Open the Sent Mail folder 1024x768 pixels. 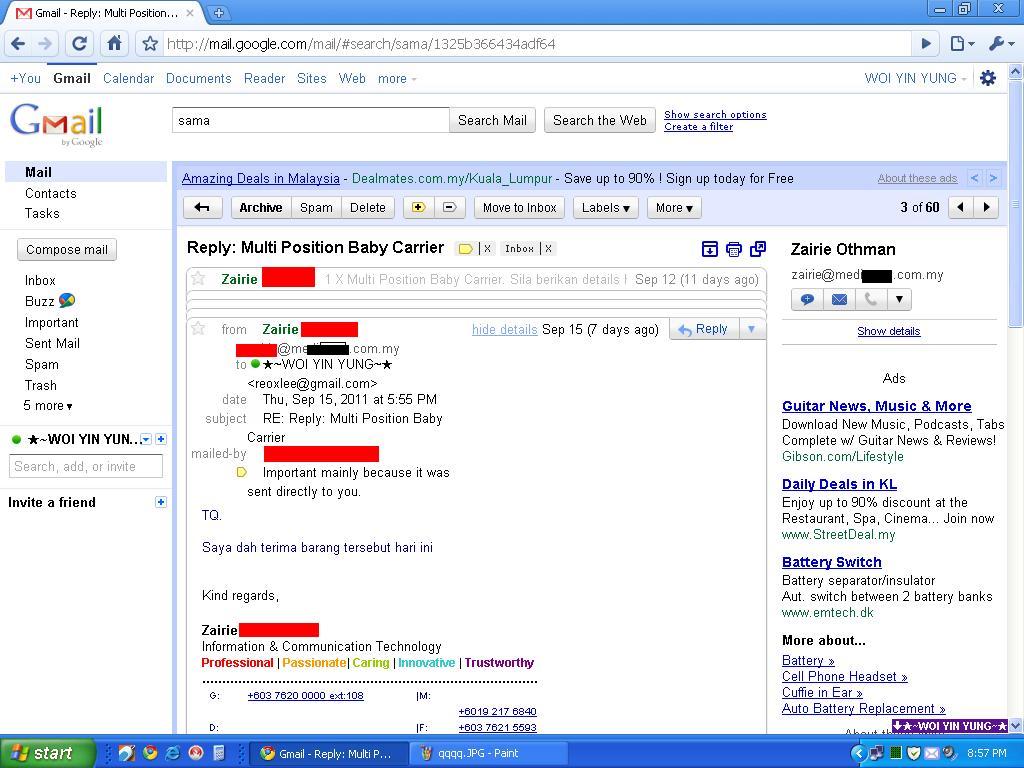[x=52, y=343]
